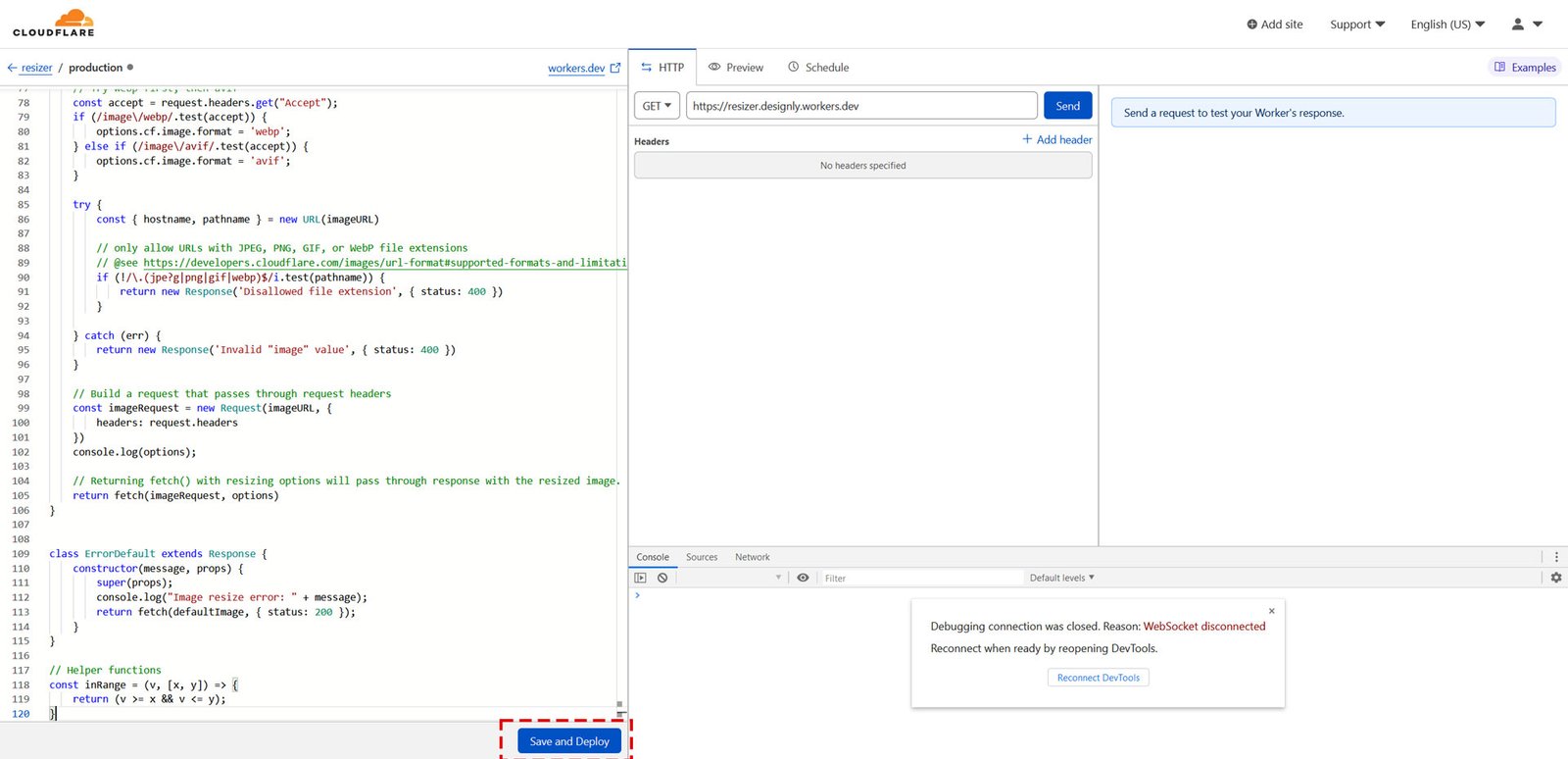Switch to the Preview tab

point(736,68)
